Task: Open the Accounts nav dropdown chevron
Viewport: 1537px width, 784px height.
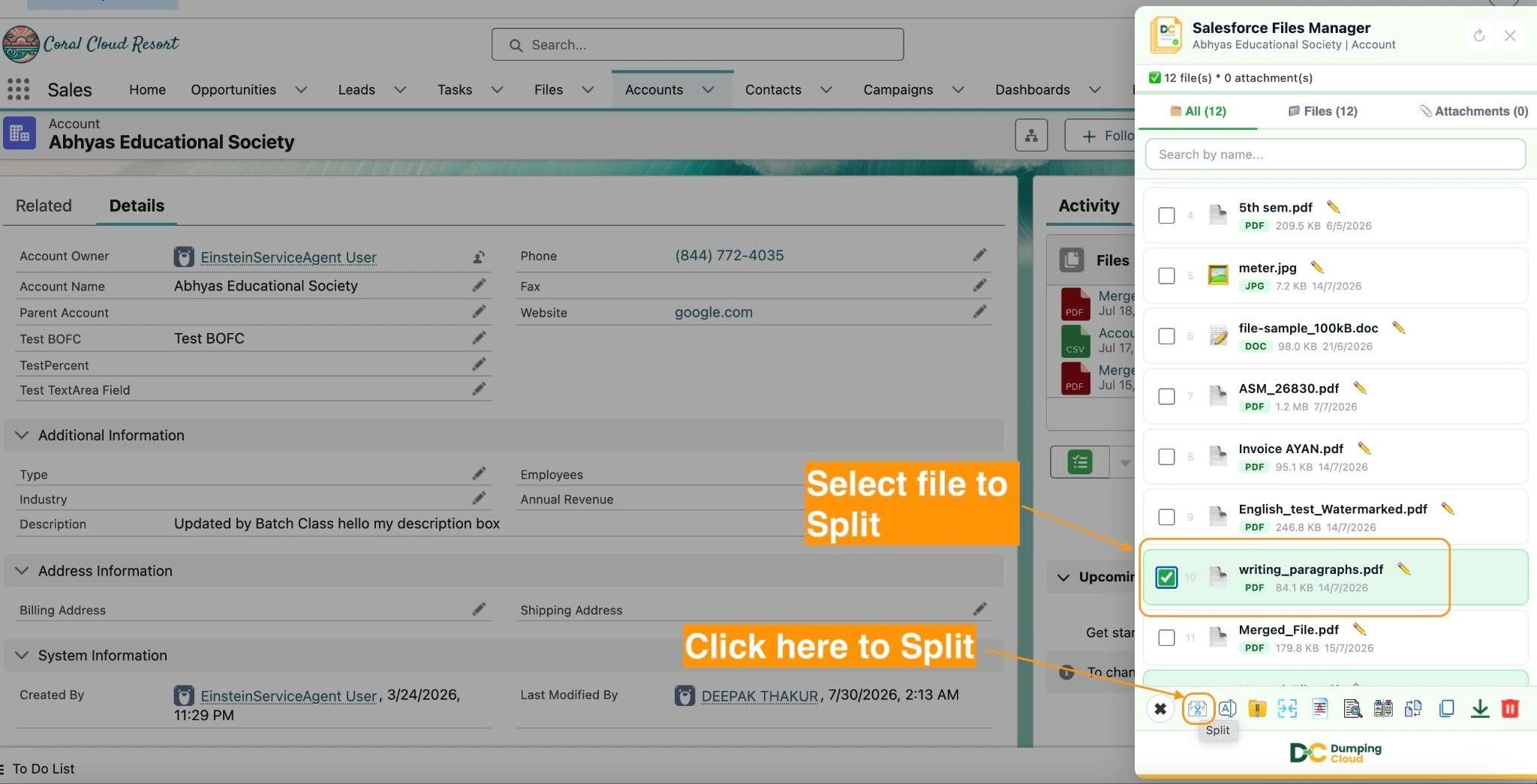Action: click(708, 90)
